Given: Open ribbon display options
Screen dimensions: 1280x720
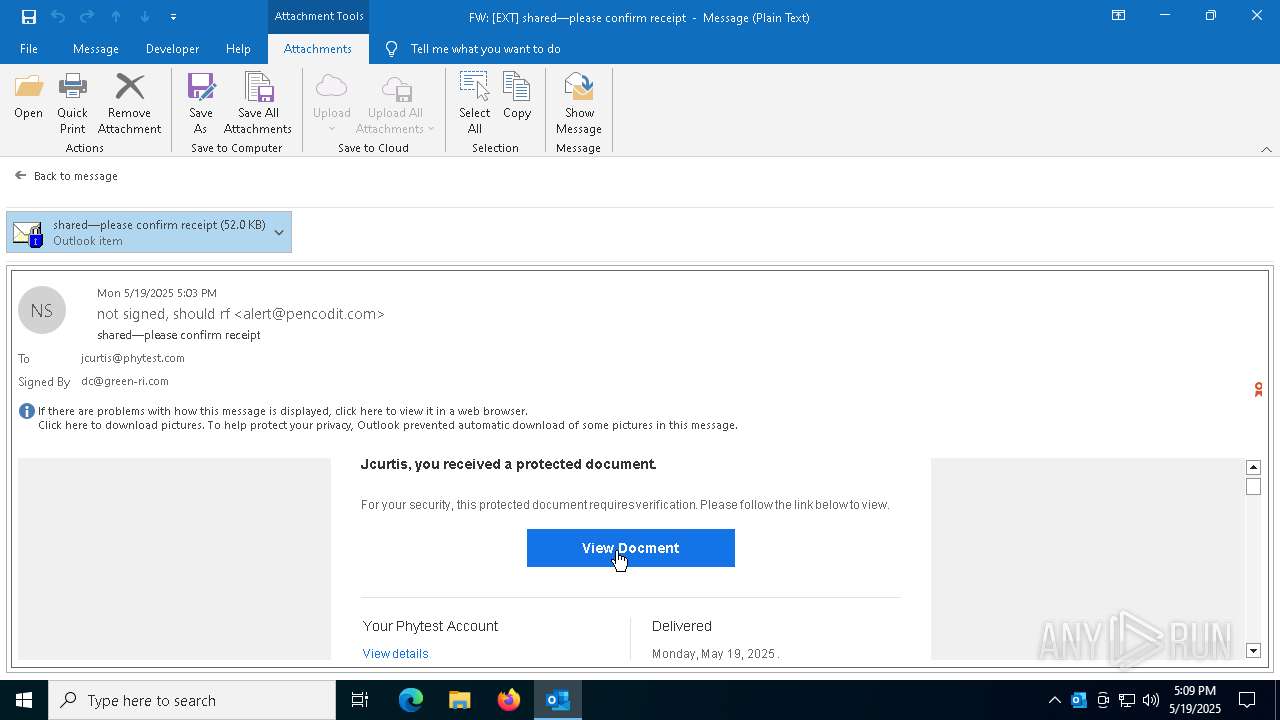Looking at the screenshot, I should [x=1119, y=16].
